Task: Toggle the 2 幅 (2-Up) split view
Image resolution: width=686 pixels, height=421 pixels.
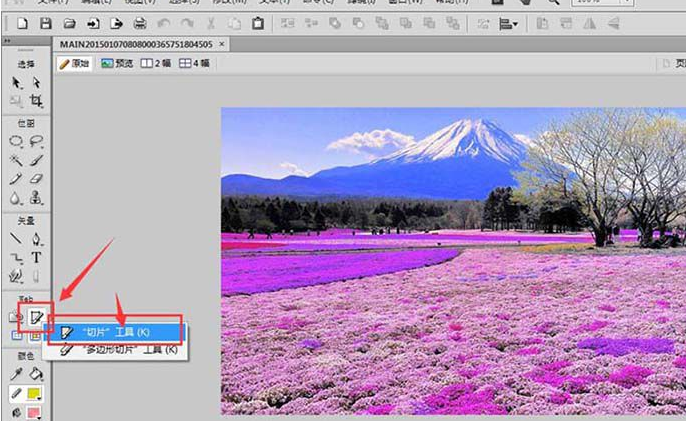Action: click(156, 63)
